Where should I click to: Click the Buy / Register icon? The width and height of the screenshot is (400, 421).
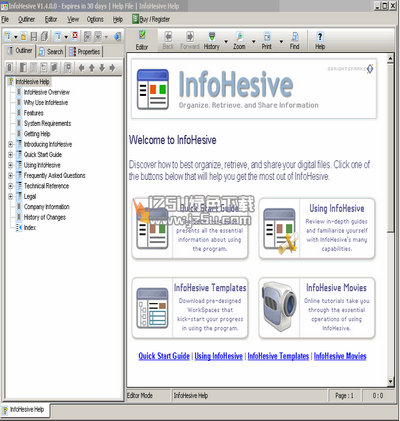pos(135,19)
